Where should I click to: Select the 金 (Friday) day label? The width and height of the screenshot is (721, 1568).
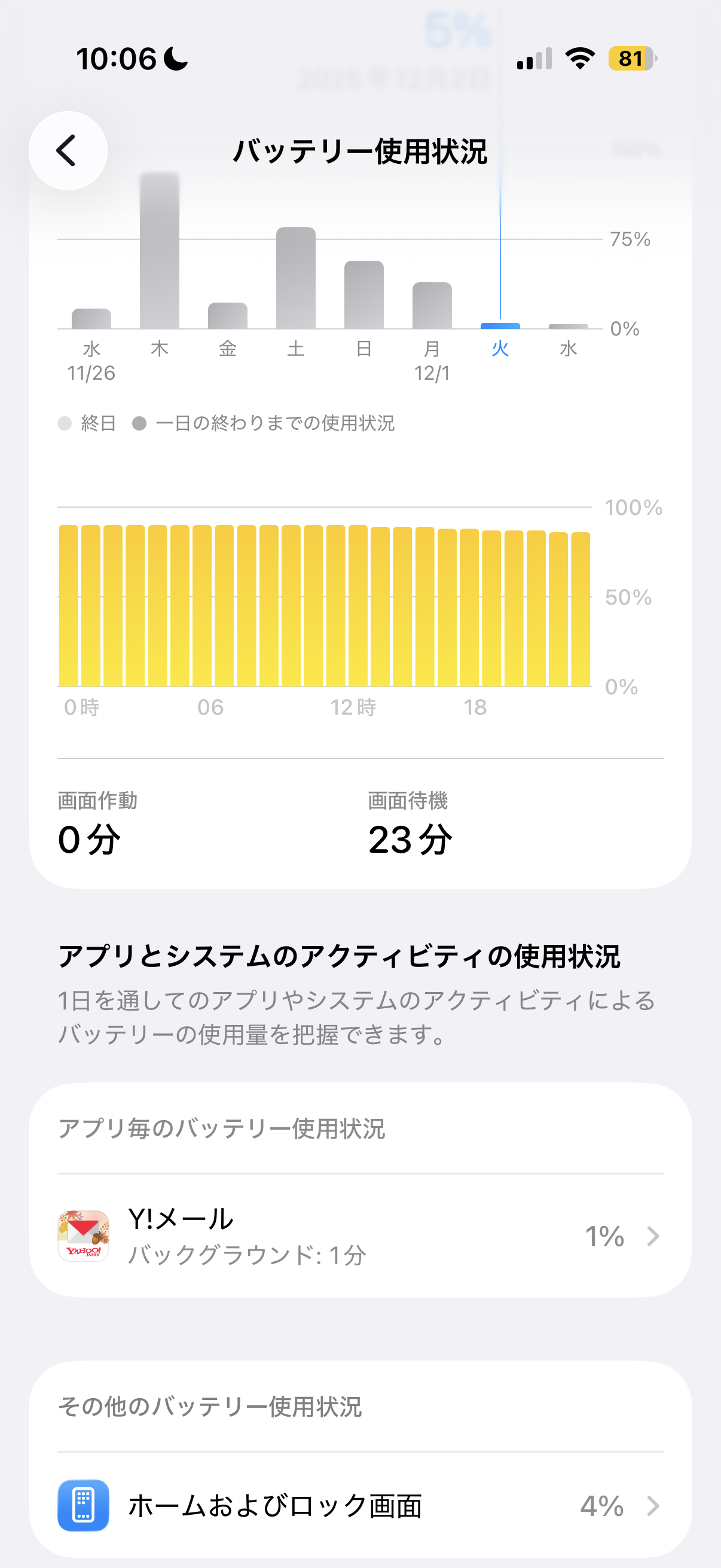pyautogui.click(x=228, y=349)
